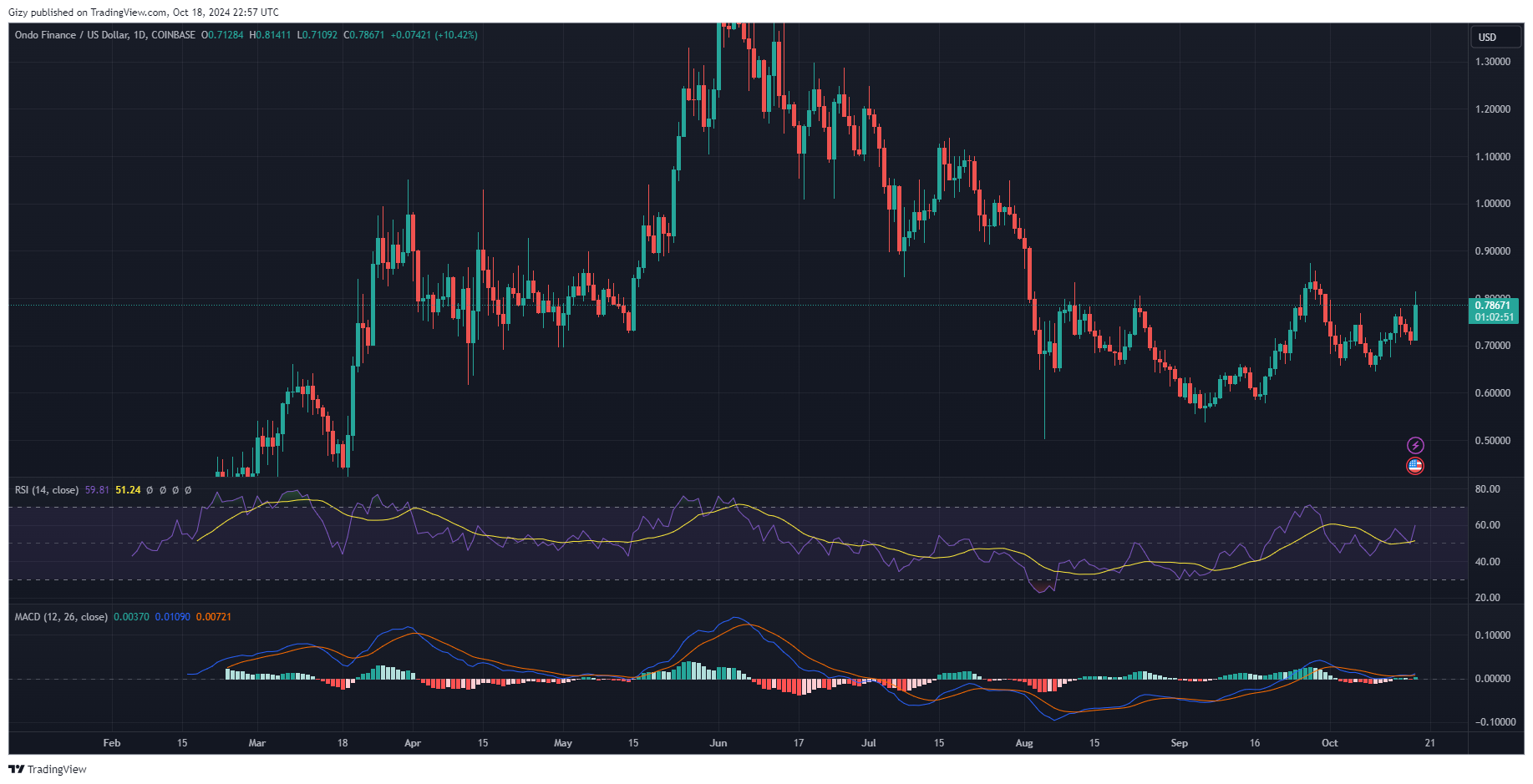Click the 60.00 RSI axis label
Screen dimensions: 1533x784
point(1488,525)
